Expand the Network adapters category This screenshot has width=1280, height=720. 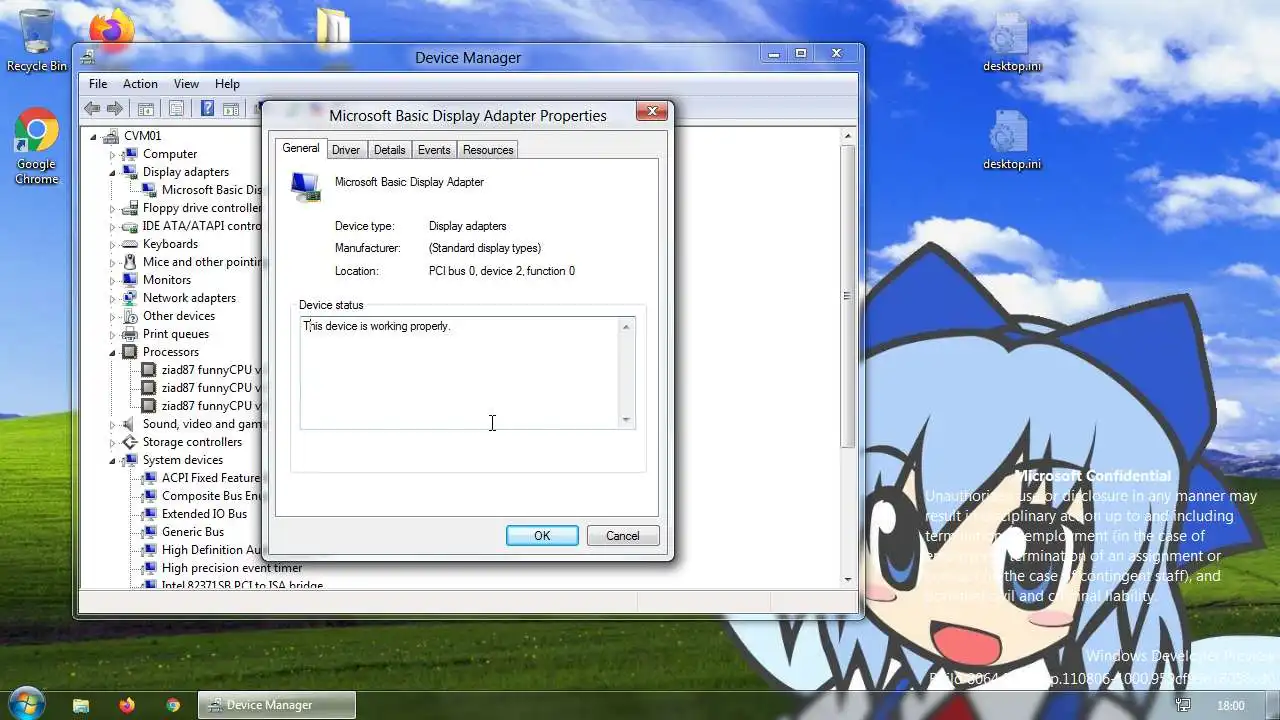(x=113, y=298)
